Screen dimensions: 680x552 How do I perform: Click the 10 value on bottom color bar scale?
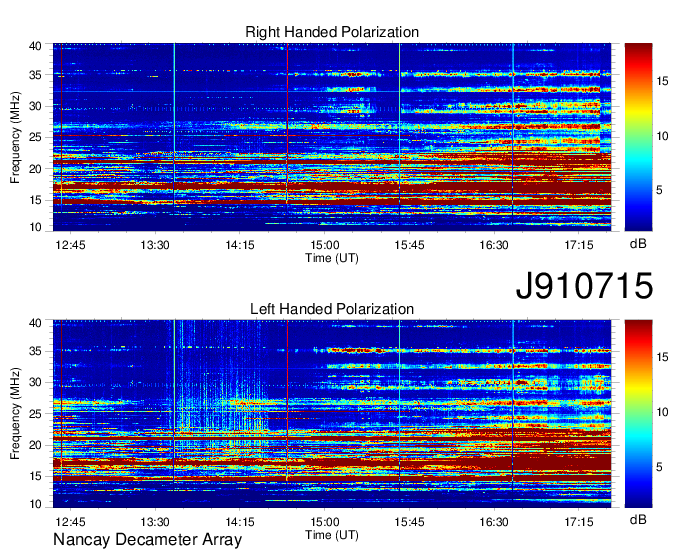coord(662,412)
